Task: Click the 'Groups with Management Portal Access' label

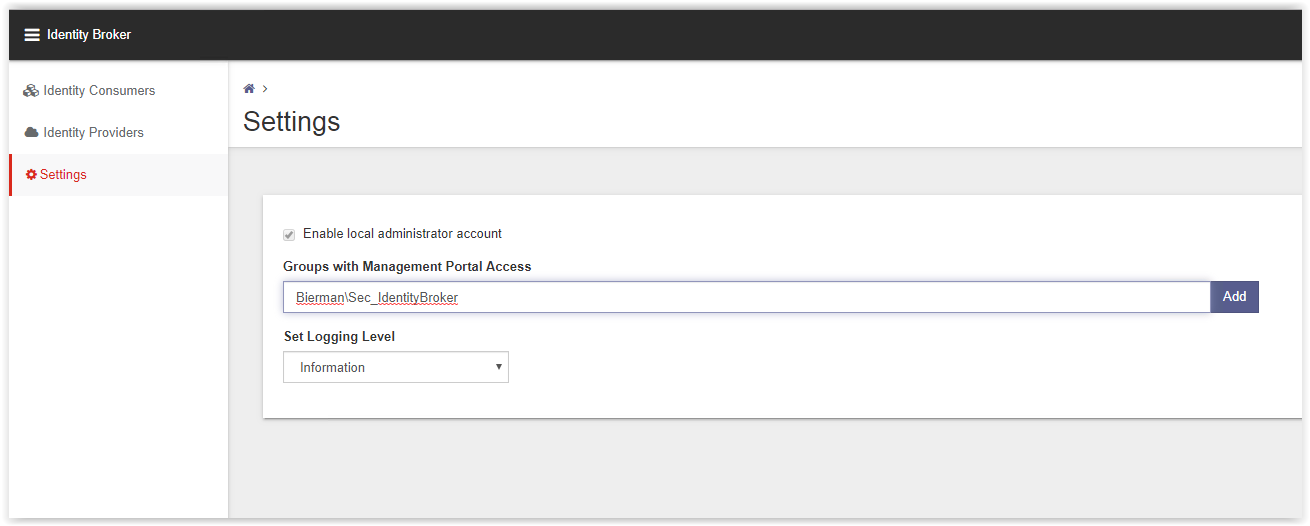Action: (x=407, y=266)
